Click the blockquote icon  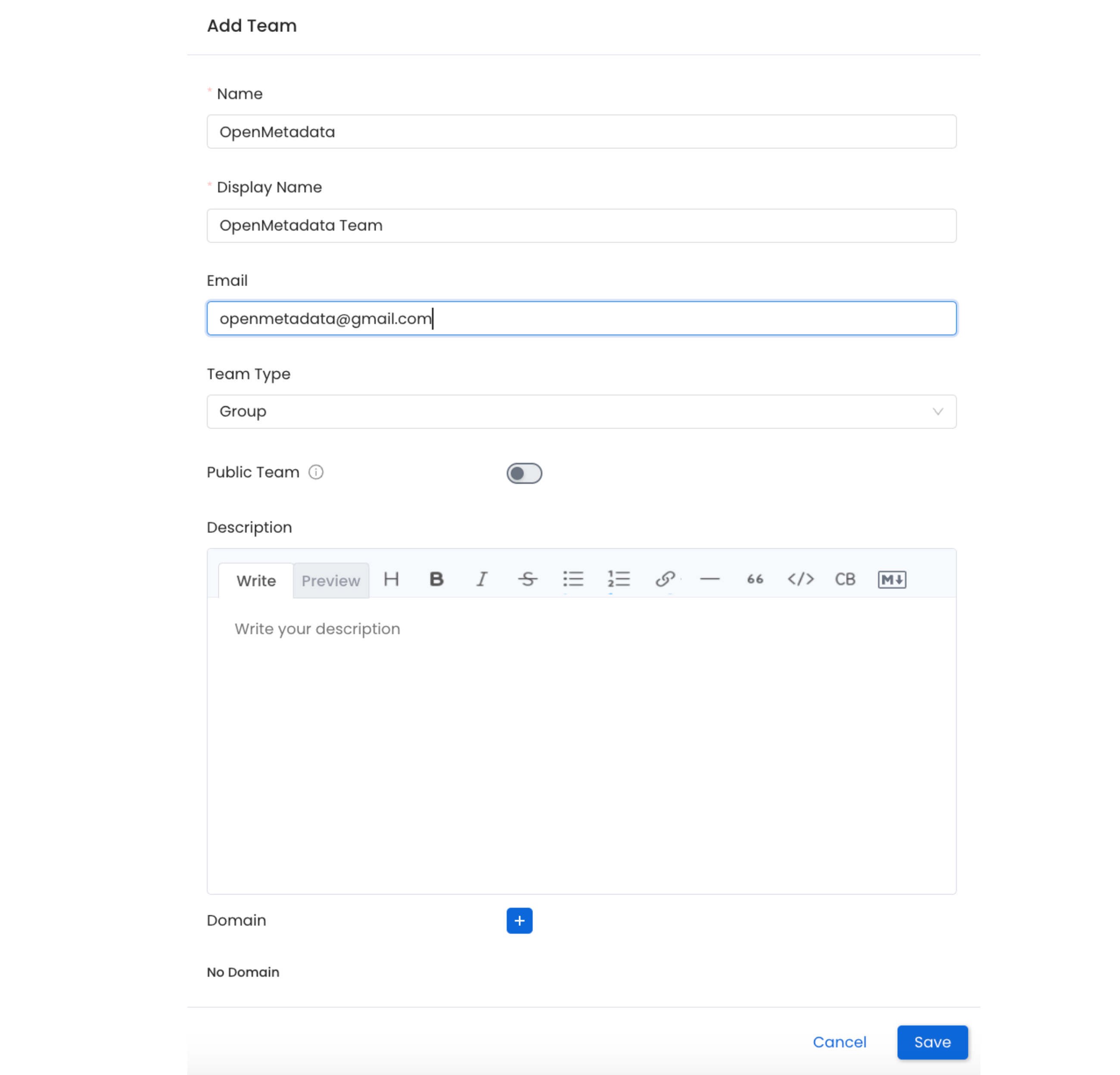pyautogui.click(x=755, y=579)
